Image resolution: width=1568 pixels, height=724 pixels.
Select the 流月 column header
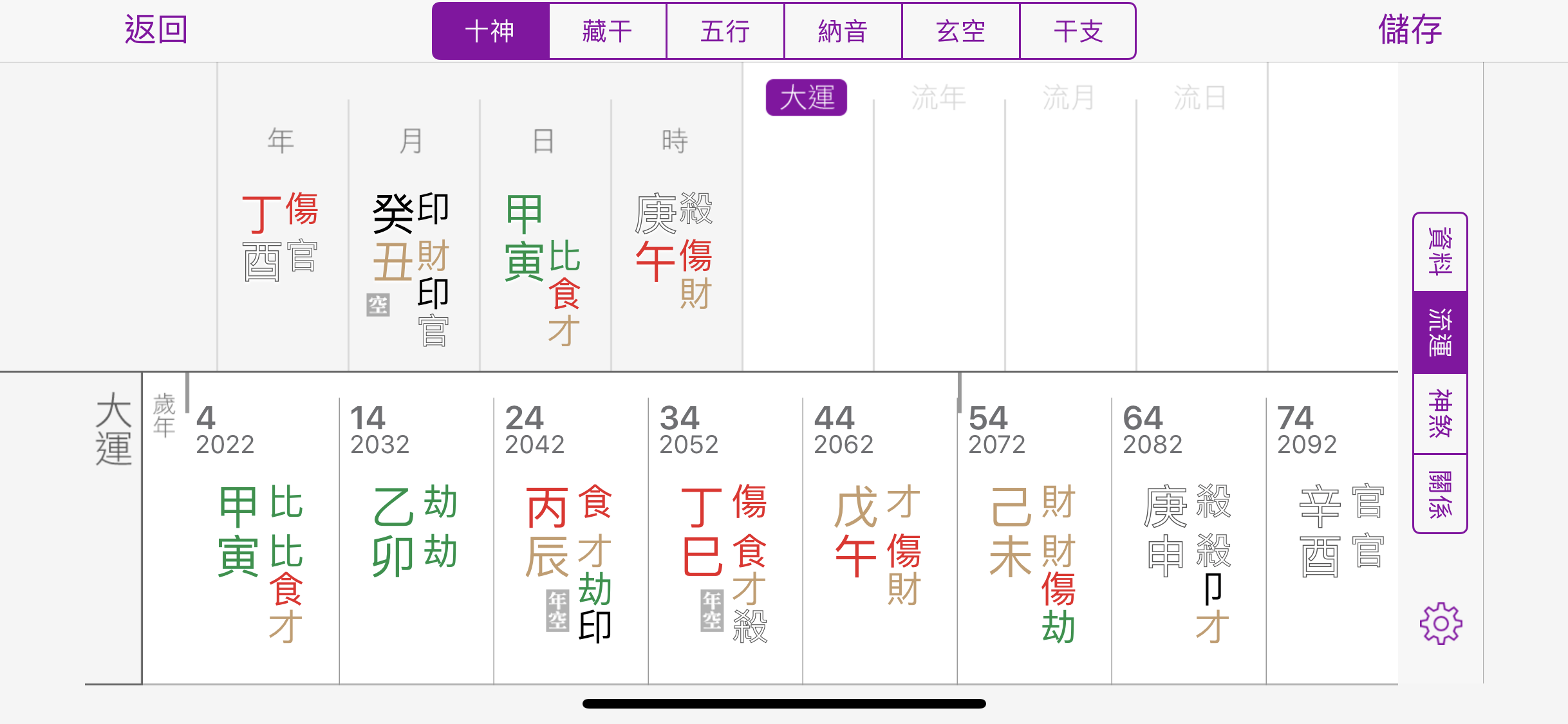point(1069,98)
